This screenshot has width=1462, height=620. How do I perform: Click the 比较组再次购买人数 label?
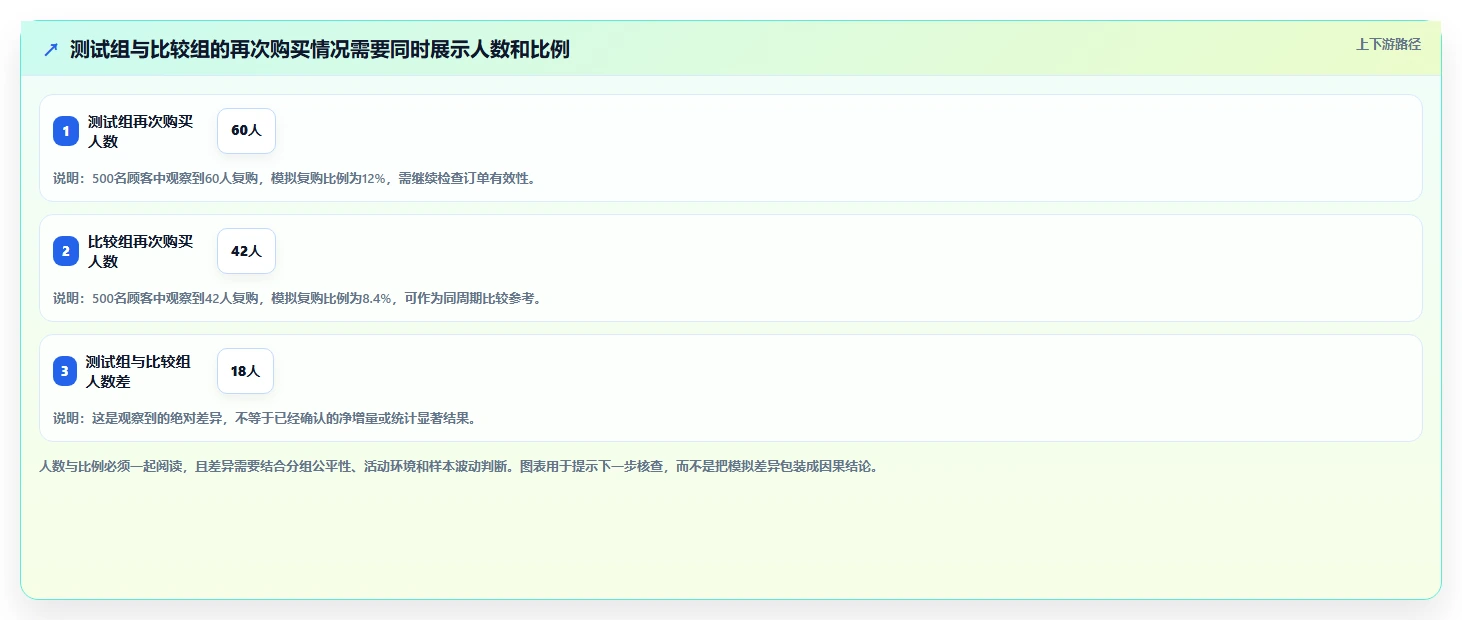(x=141, y=251)
